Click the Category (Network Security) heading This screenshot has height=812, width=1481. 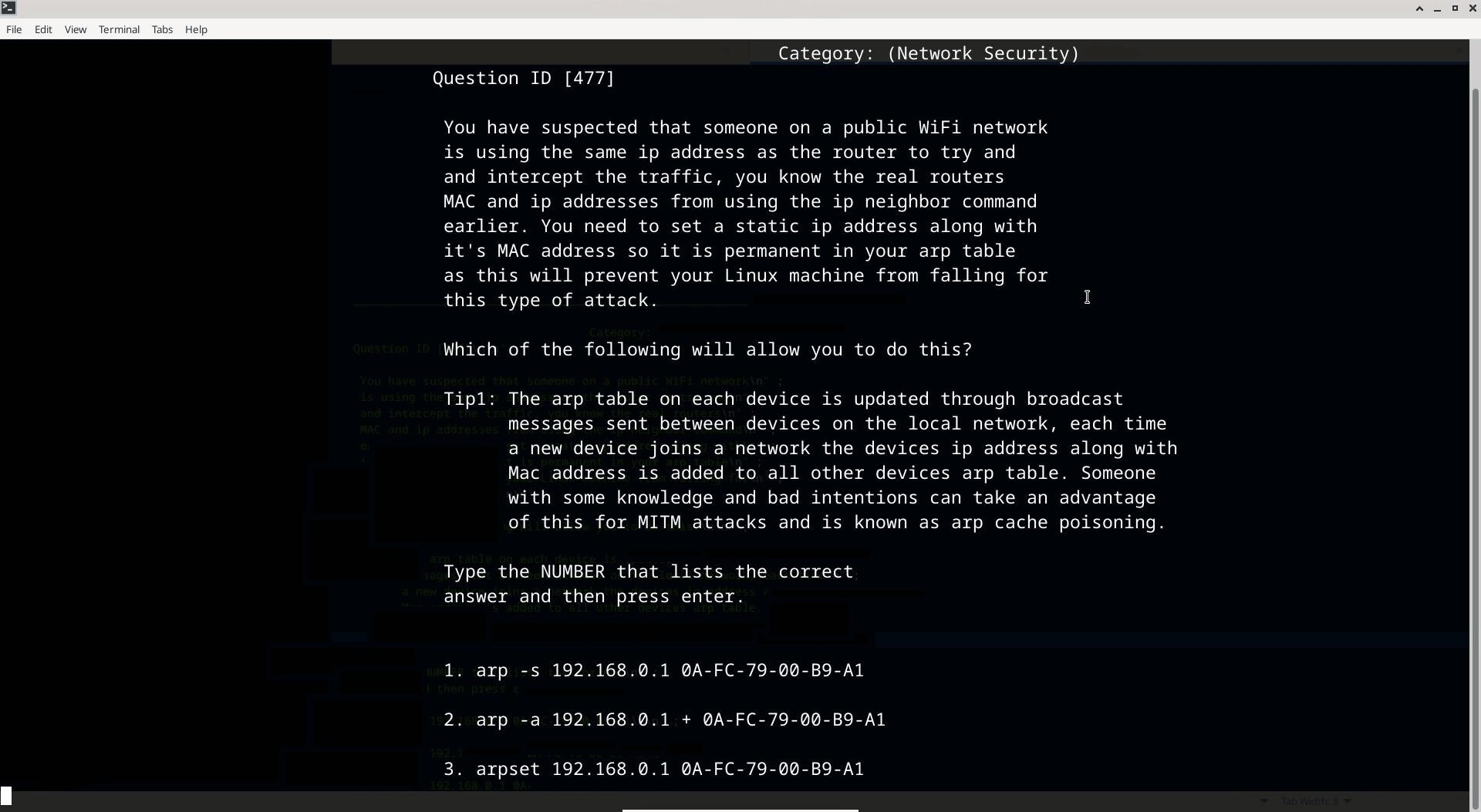pos(928,53)
